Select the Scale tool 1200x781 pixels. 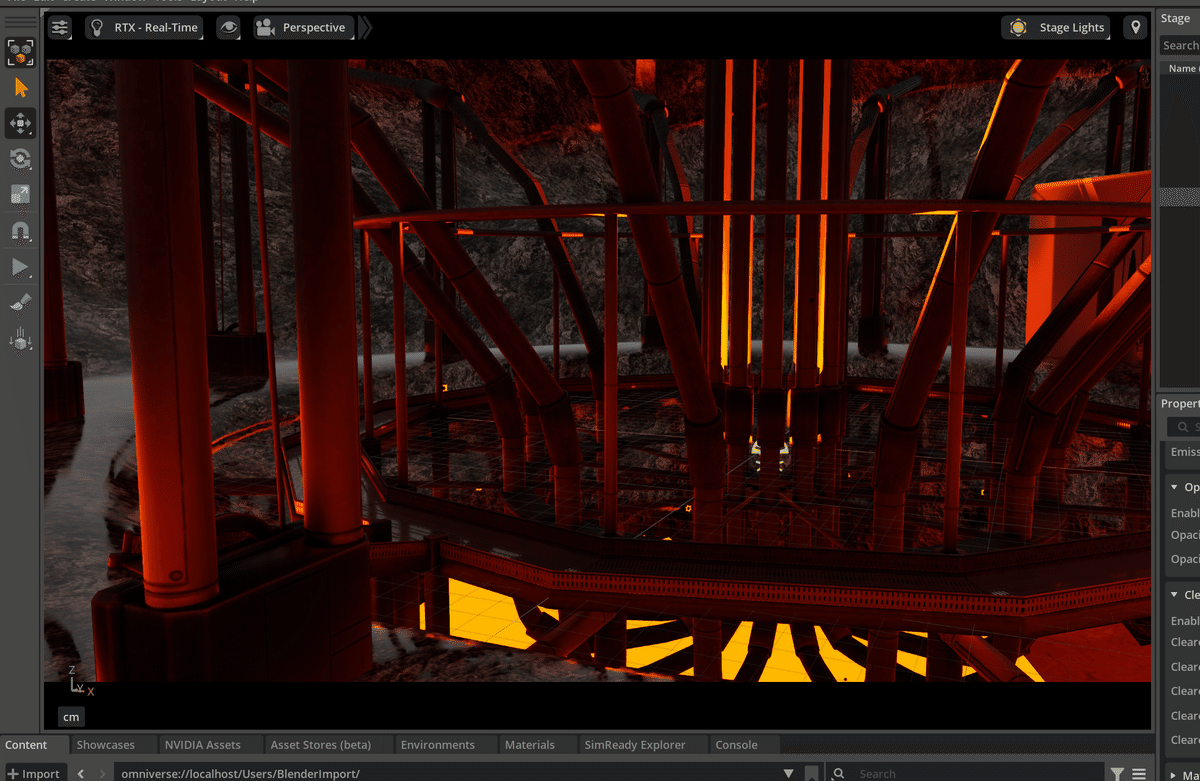point(20,194)
